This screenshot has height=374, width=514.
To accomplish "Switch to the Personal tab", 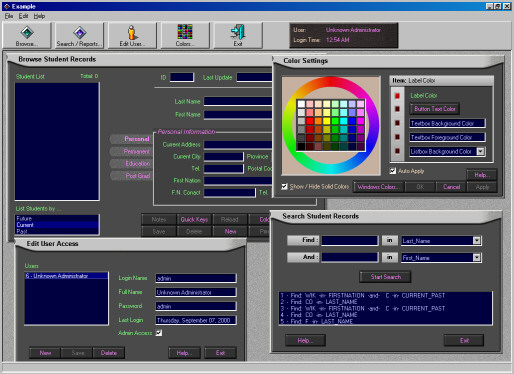I will (x=132, y=139).
